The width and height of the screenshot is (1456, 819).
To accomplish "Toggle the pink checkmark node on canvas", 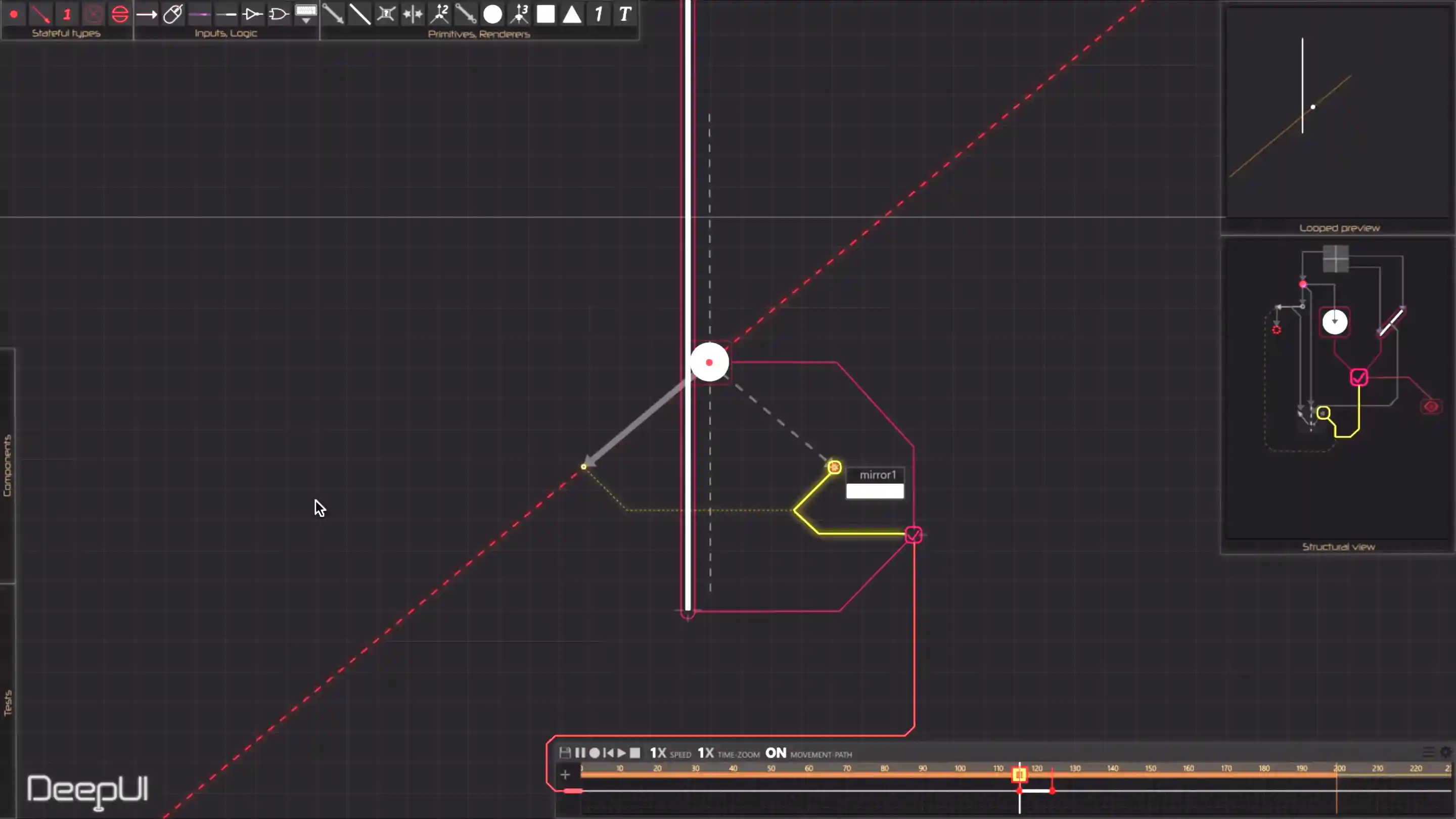I will [914, 535].
